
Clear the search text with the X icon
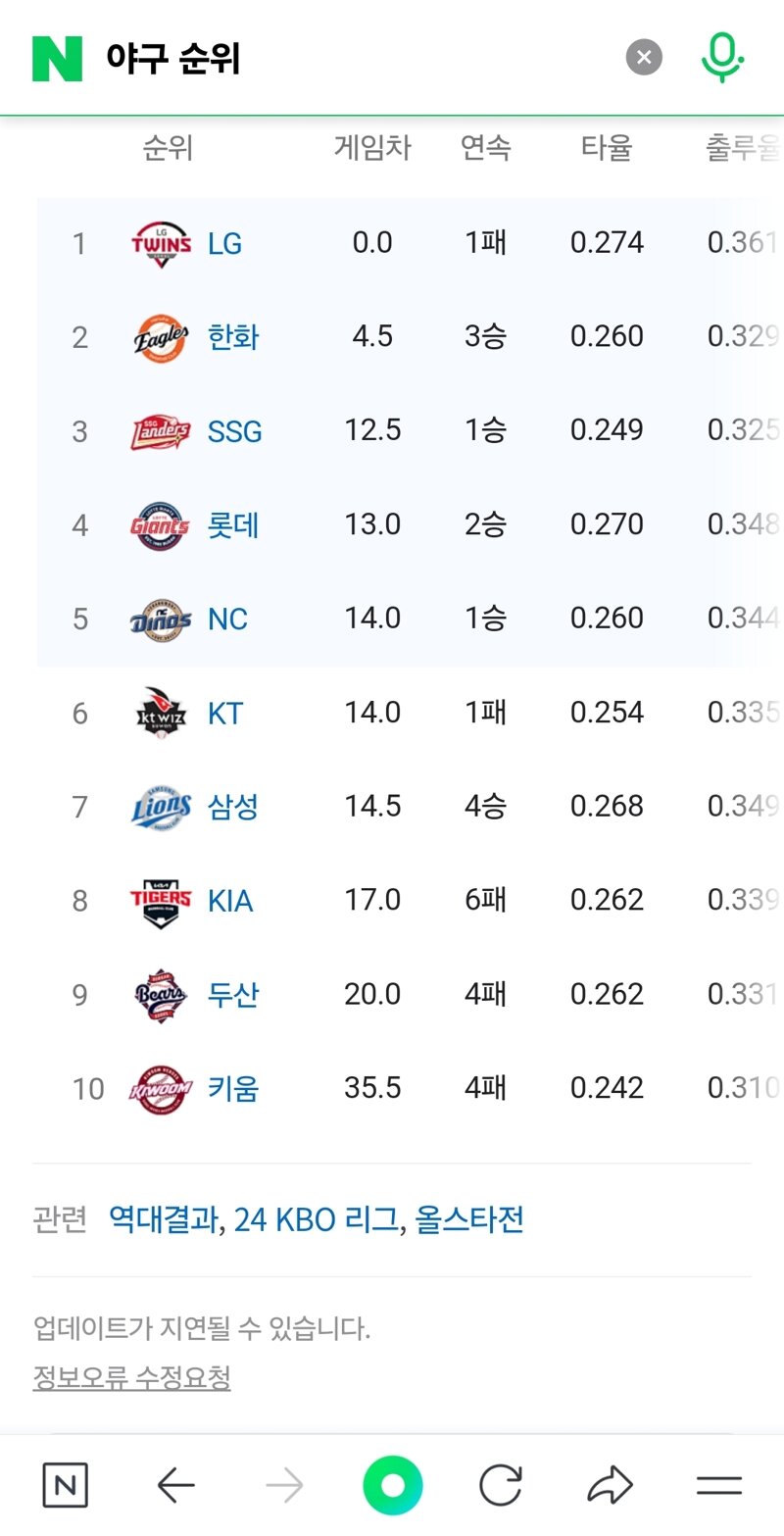(x=644, y=58)
